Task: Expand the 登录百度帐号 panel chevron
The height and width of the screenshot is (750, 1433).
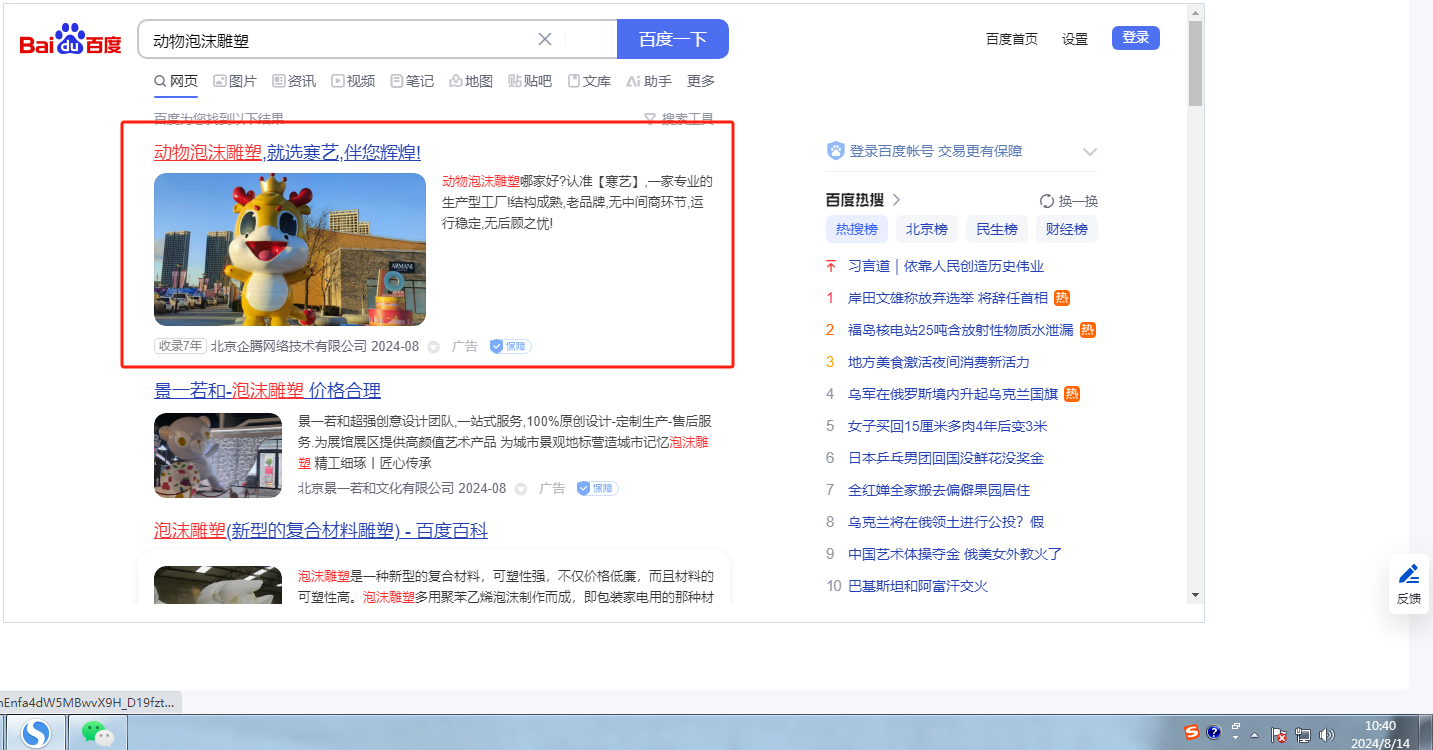Action: 1090,152
